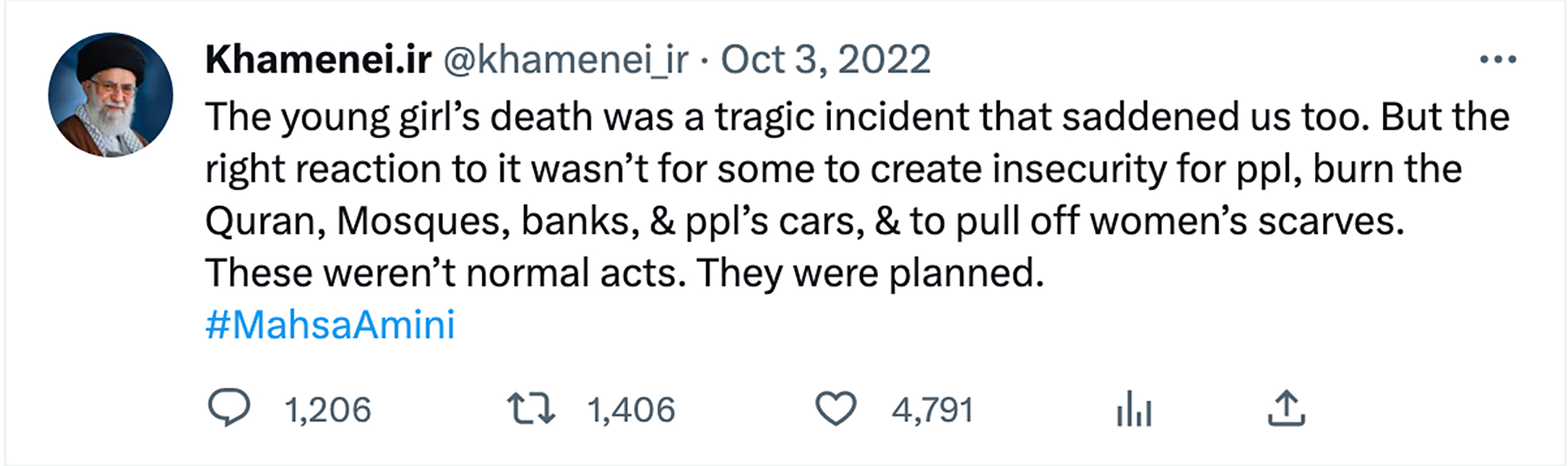Open the Oct 3, 2022 timestamp link
Screen dimensions: 1568x466
pos(825,60)
